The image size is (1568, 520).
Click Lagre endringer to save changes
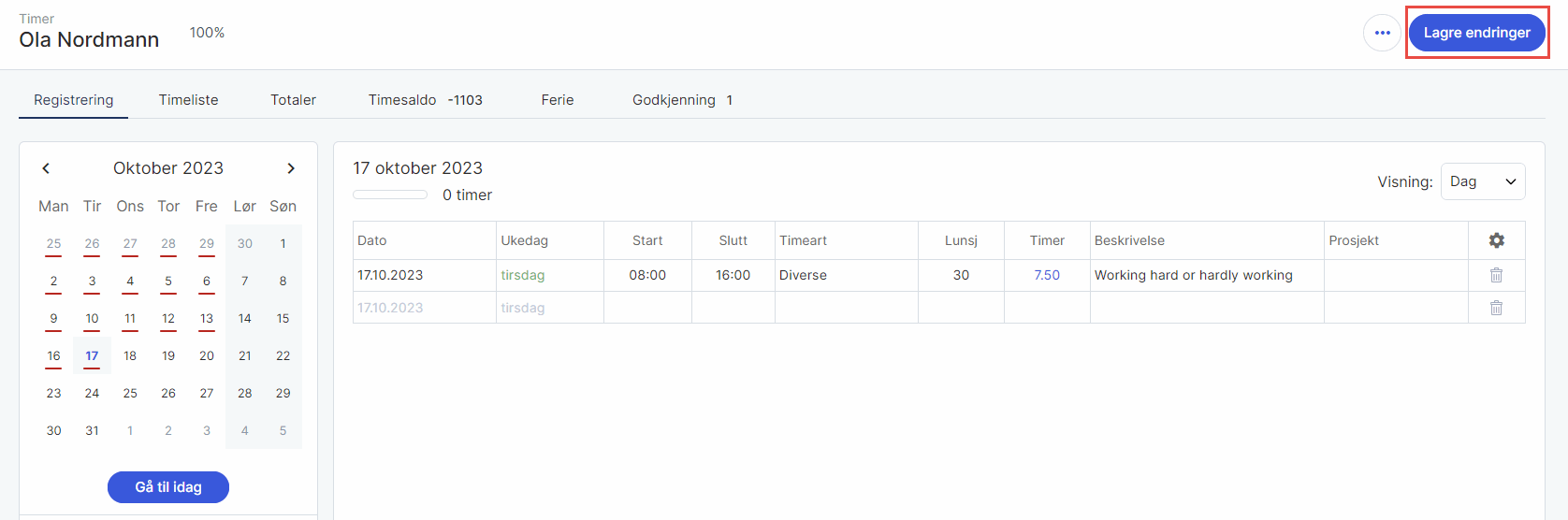click(1476, 33)
